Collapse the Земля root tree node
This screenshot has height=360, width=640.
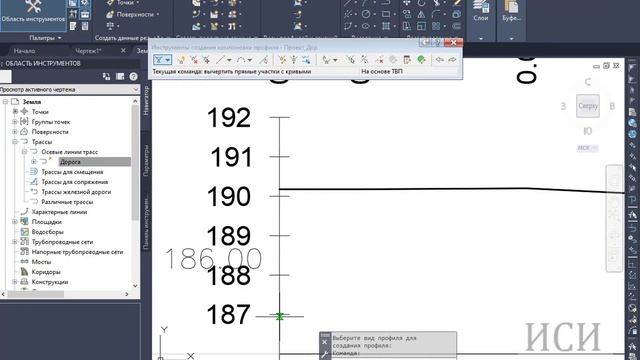click(x=5, y=102)
